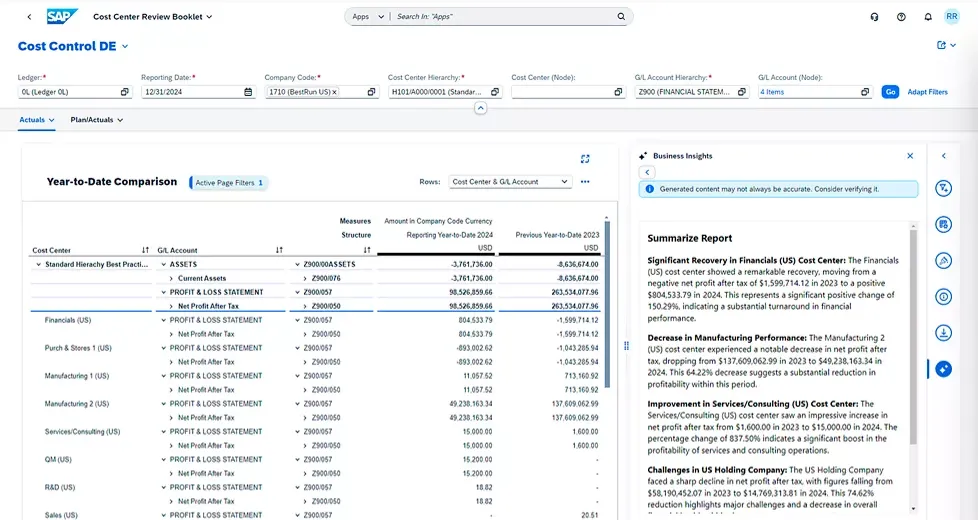Screen dimensions: 978x520
Task: Click the active AI insights sidebar icon
Action: (944, 369)
